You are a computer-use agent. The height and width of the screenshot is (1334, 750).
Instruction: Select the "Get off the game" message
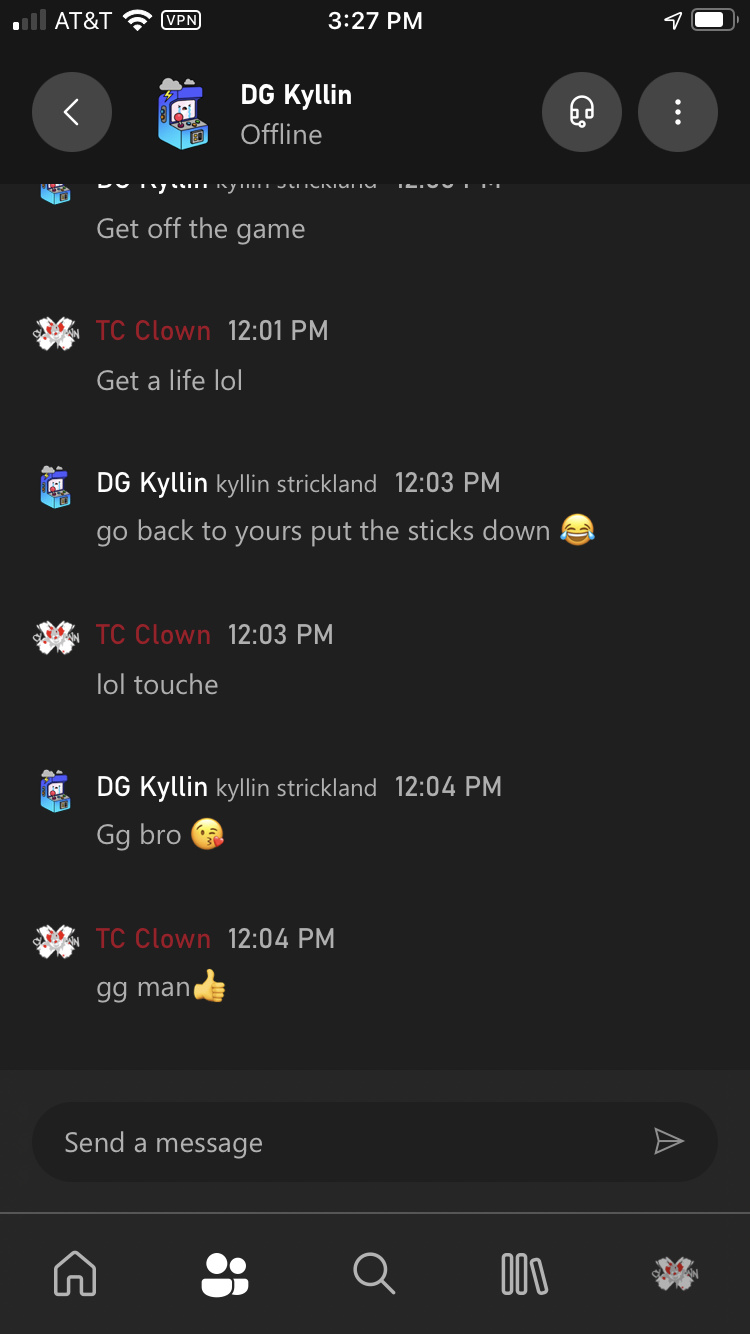point(200,229)
